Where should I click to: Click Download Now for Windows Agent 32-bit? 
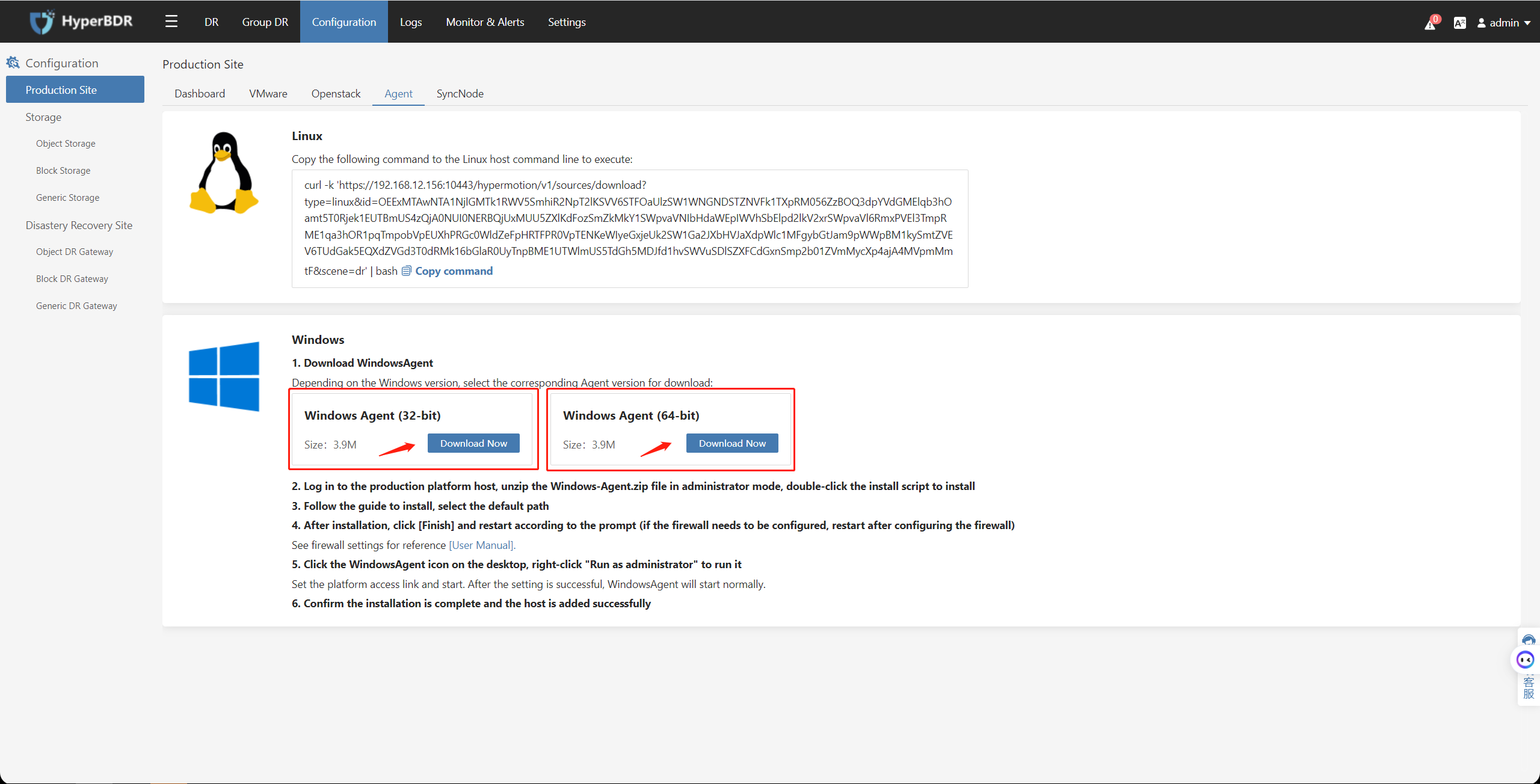pos(474,443)
